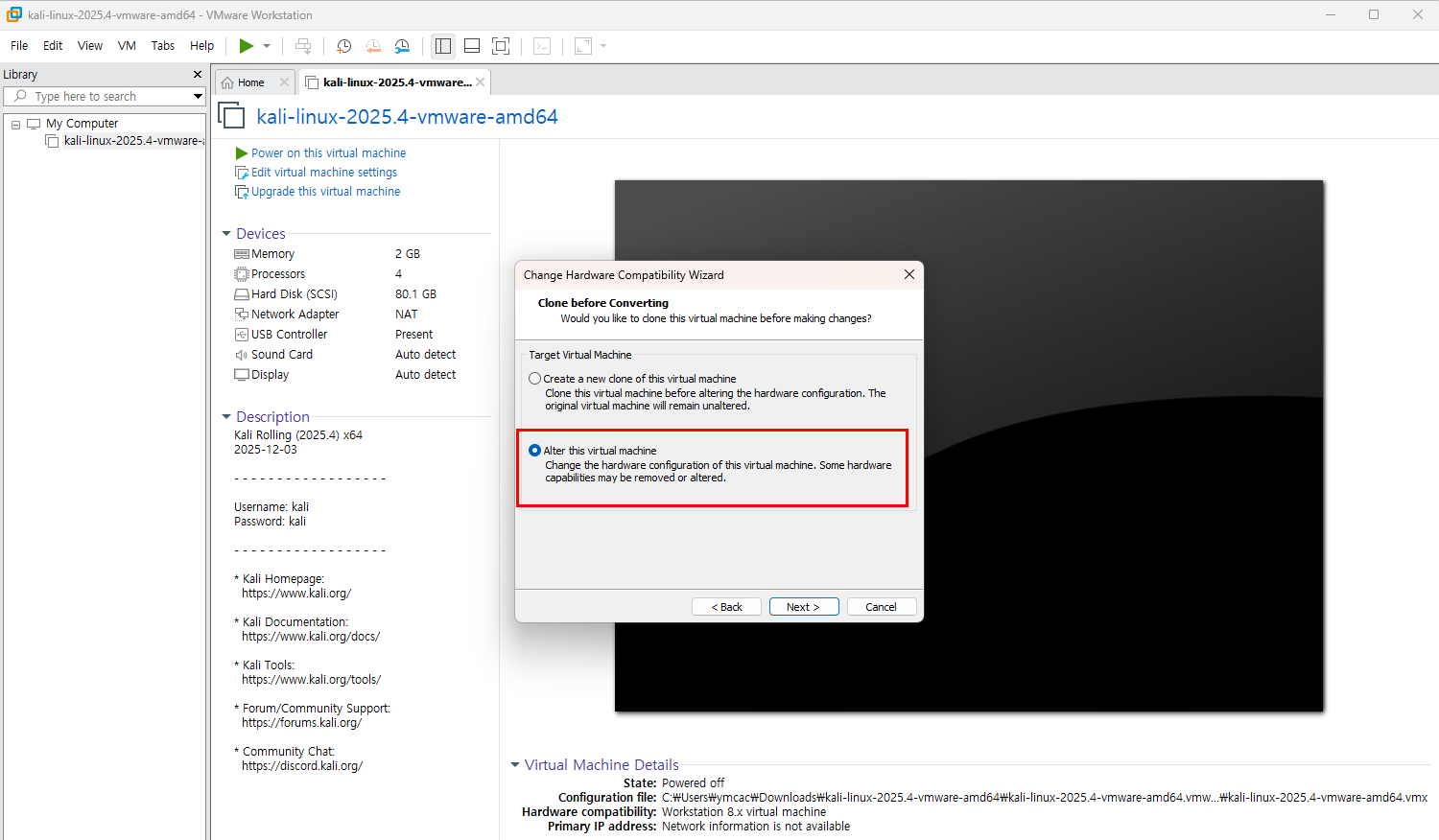The width and height of the screenshot is (1439, 840).
Task: Click Power on this virtual machine
Action: click(328, 153)
